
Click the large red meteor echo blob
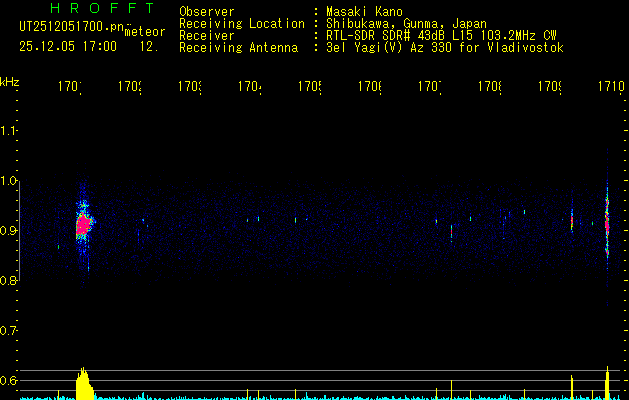(x=83, y=224)
